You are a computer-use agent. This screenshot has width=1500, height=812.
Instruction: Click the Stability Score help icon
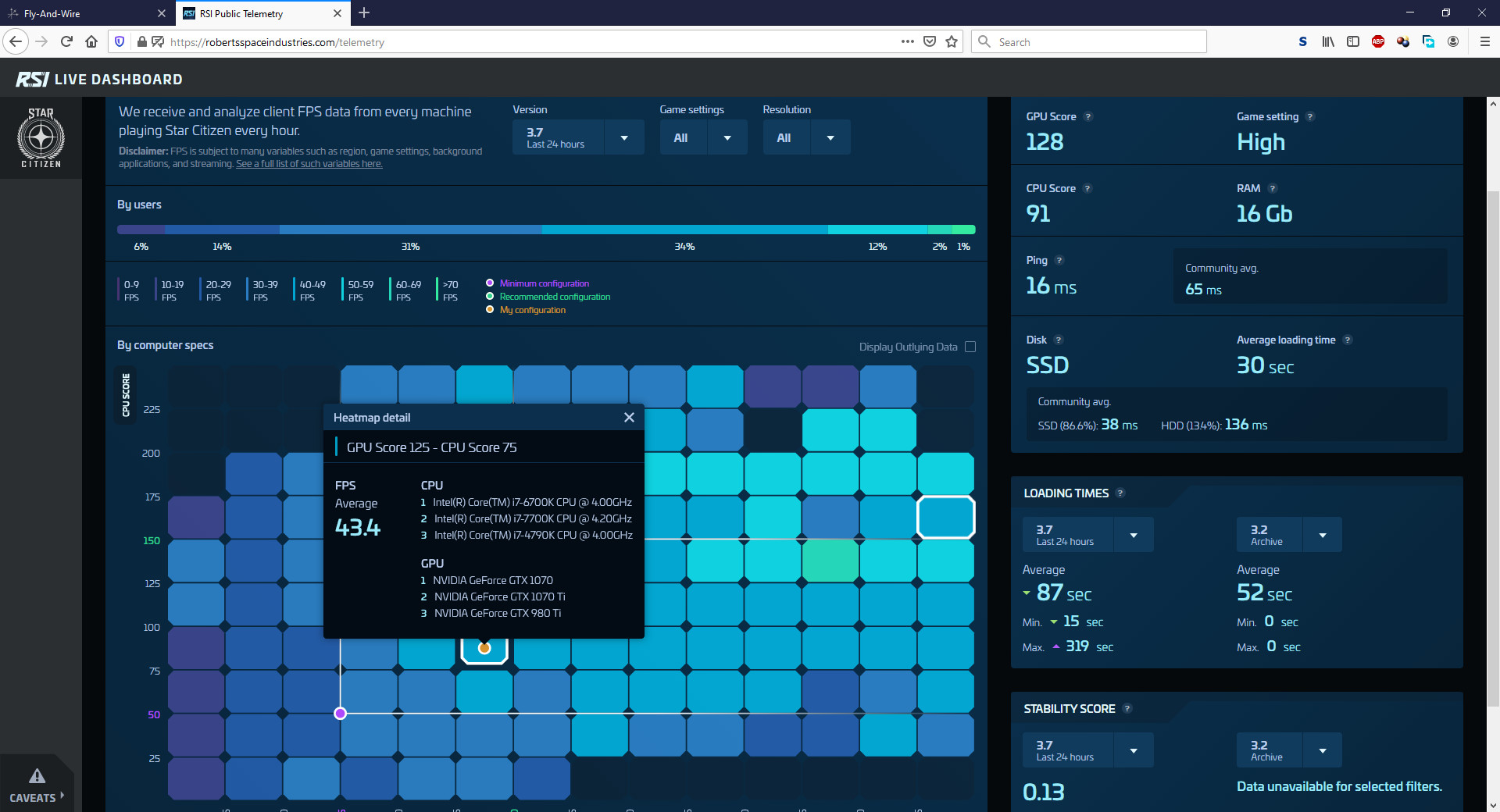click(1127, 709)
